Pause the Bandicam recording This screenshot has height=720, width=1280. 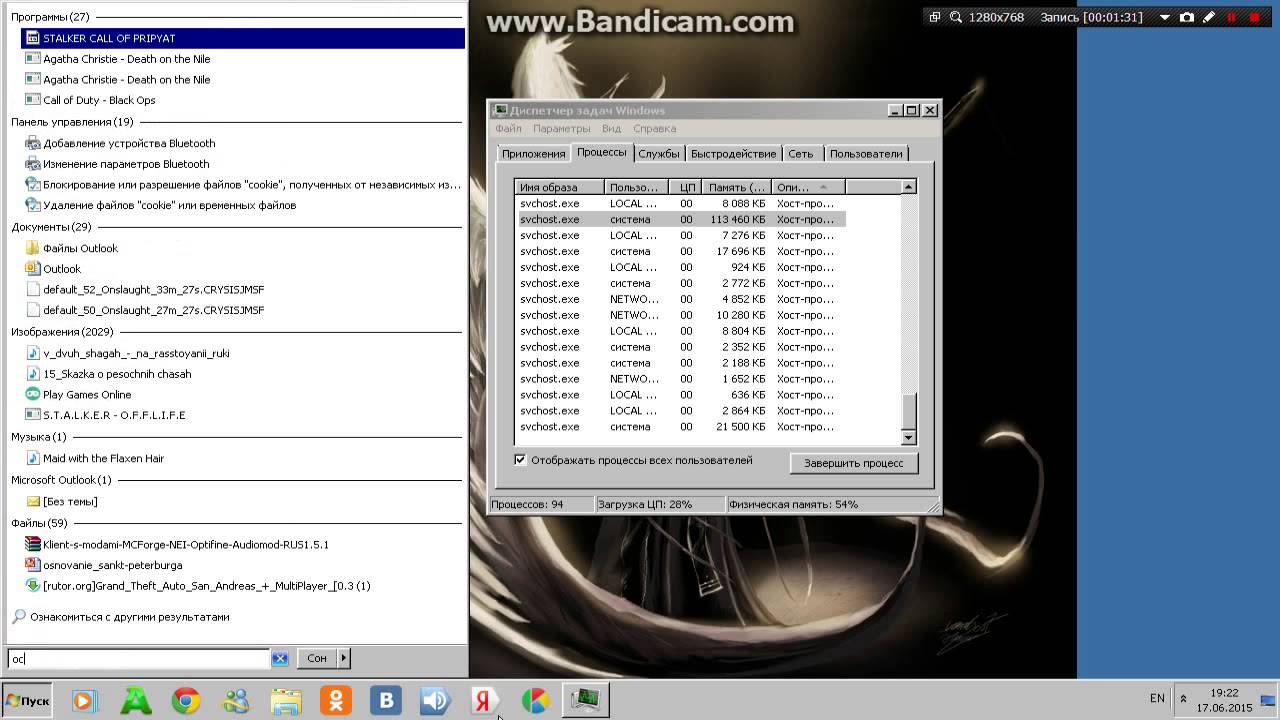pyautogui.click(x=1232, y=17)
